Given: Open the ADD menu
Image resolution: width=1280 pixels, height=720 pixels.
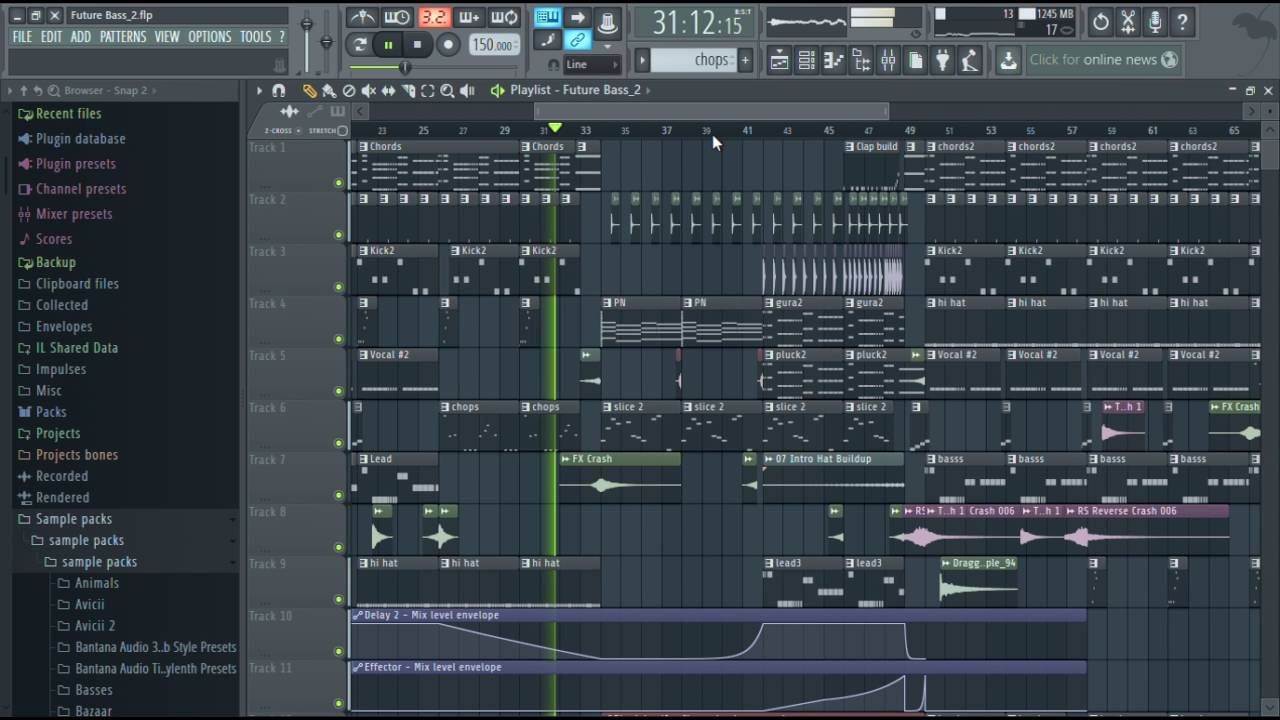Looking at the screenshot, I should point(81,37).
